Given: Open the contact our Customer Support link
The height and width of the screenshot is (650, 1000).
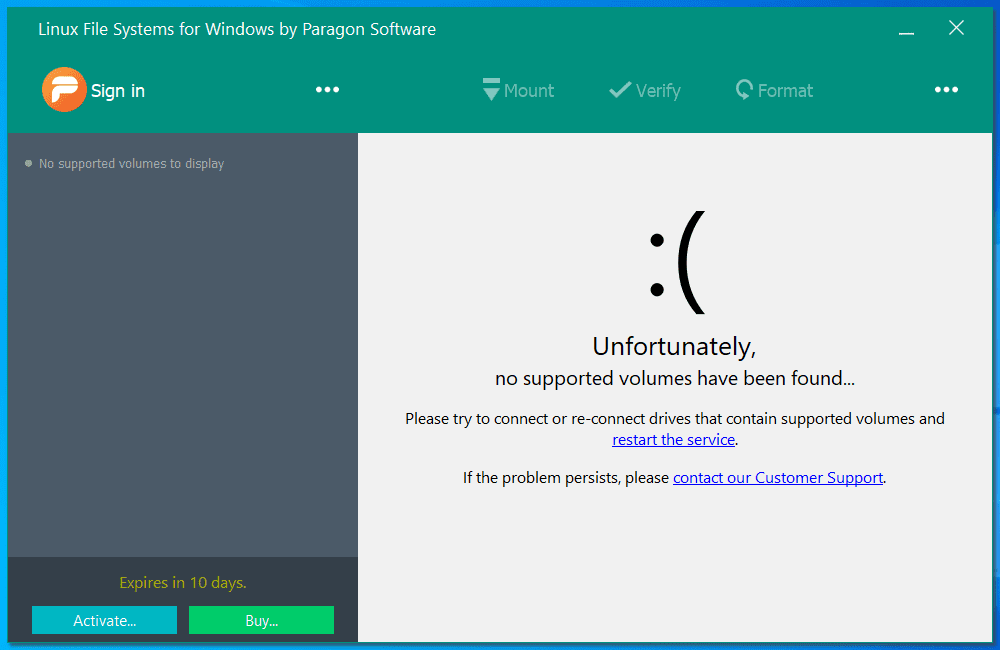Looking at the screenshot, I should [x=778, y=478].
